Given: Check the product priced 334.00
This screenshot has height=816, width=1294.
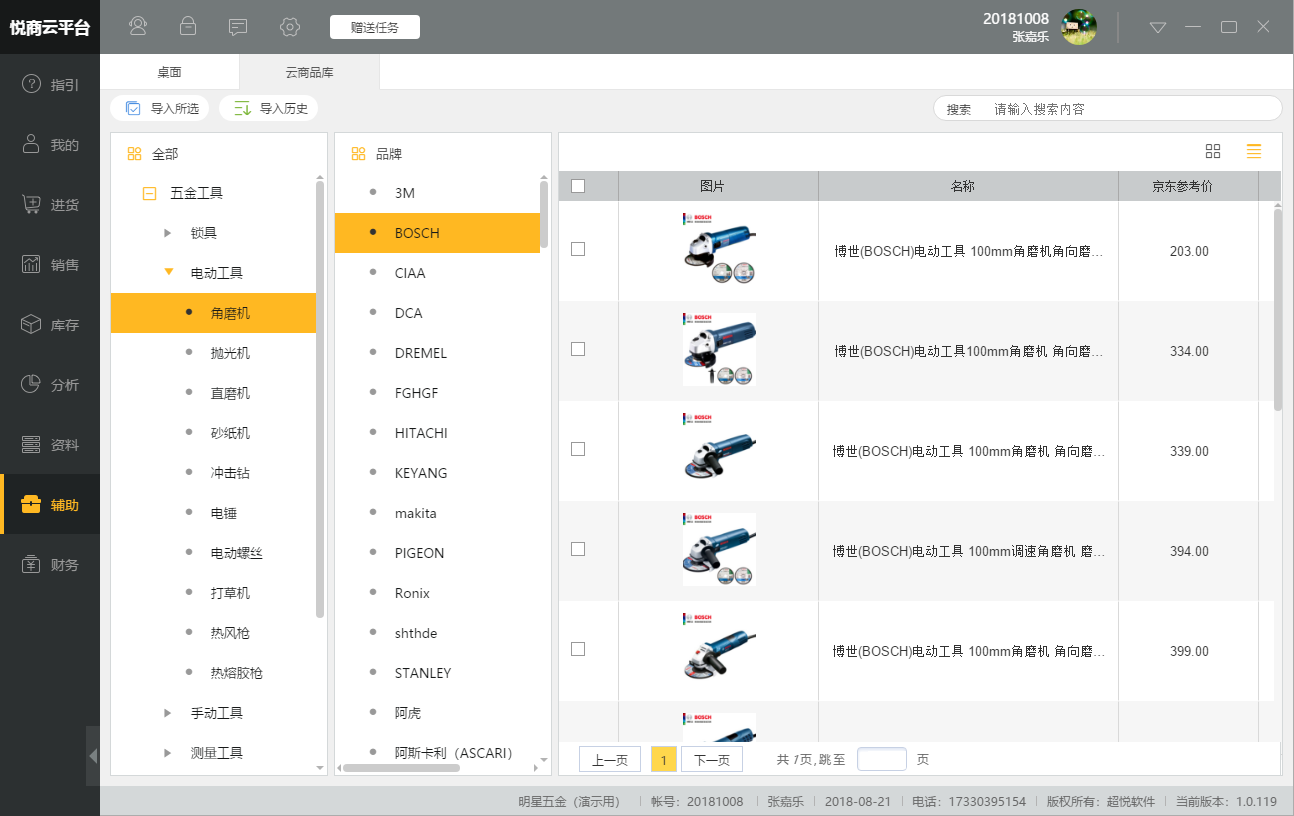Looking at the screenshot, I should tap(578, 349).
